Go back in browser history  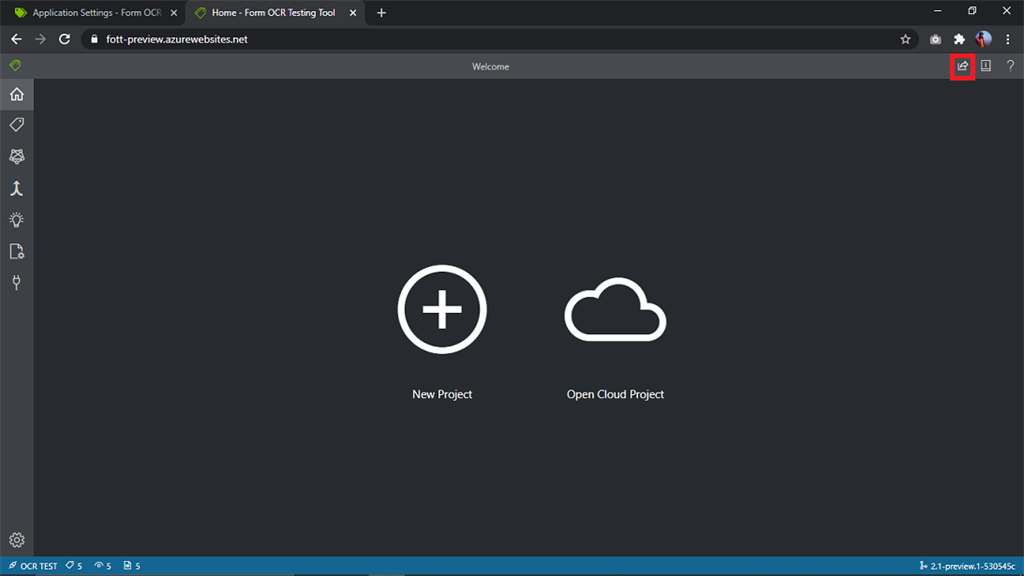click(16, 39)
